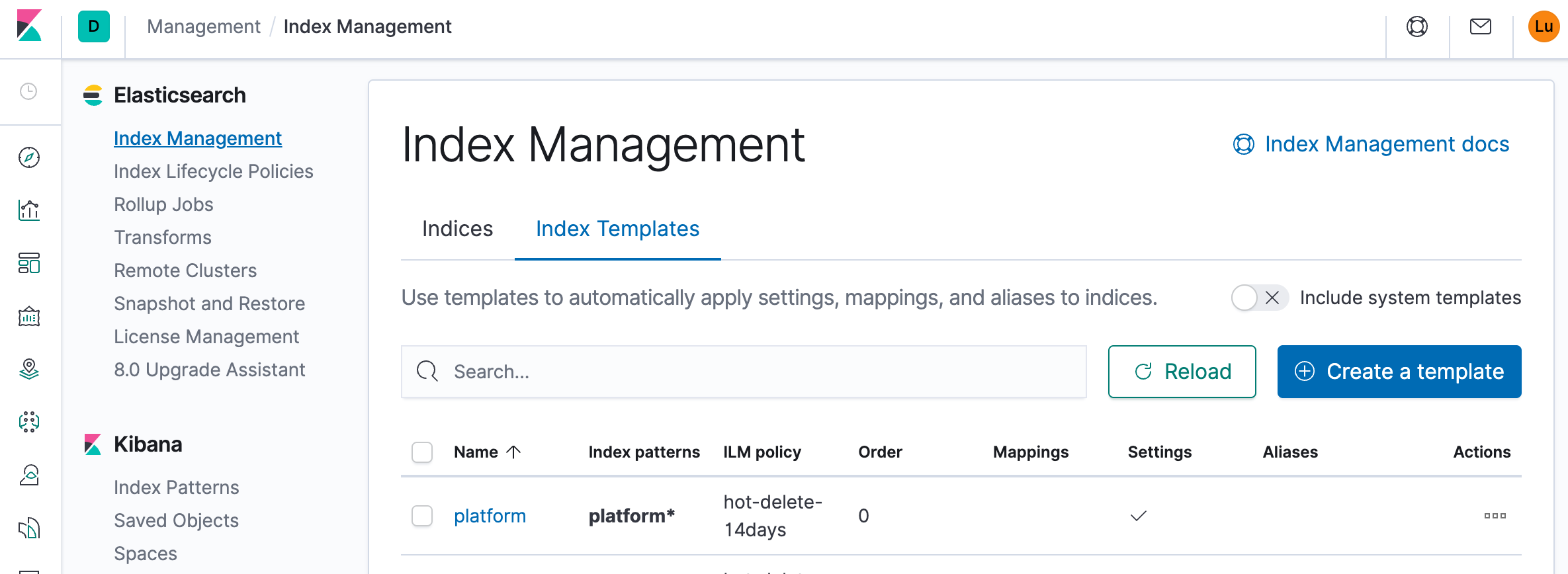Check the select-all templates checkbox

click(422, 452)
